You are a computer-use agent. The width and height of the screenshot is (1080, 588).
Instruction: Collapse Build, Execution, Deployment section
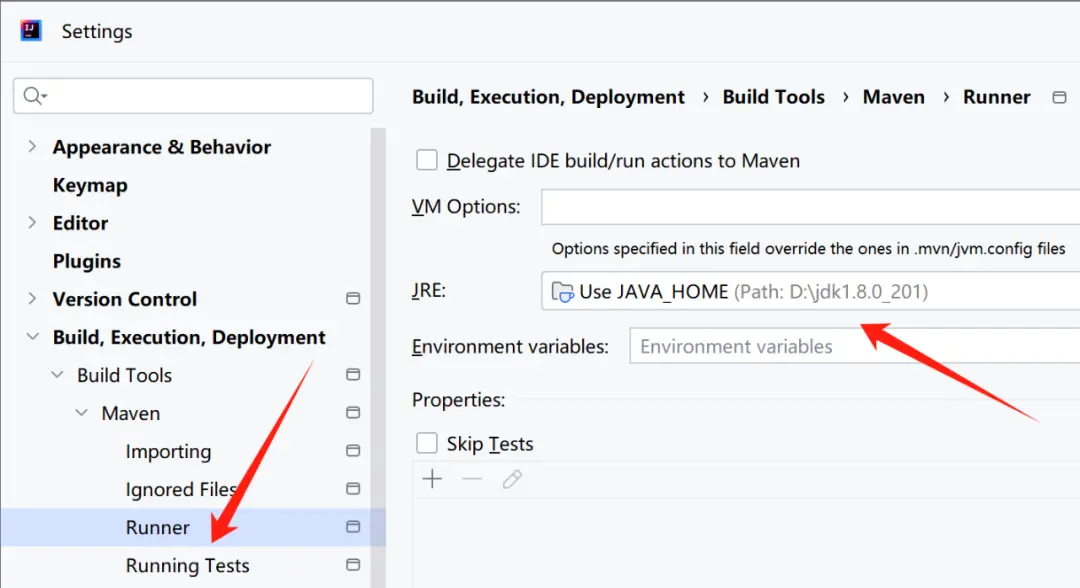pyautogui.click(x=32, y=337)
